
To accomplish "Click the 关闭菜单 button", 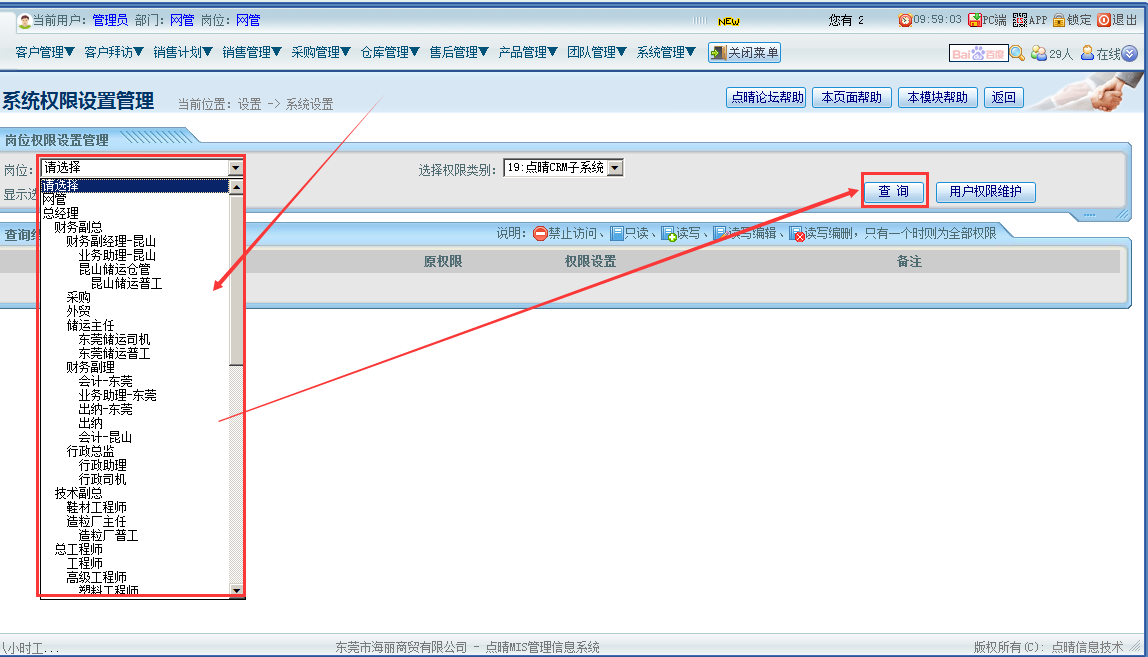I will pos(744,53).
